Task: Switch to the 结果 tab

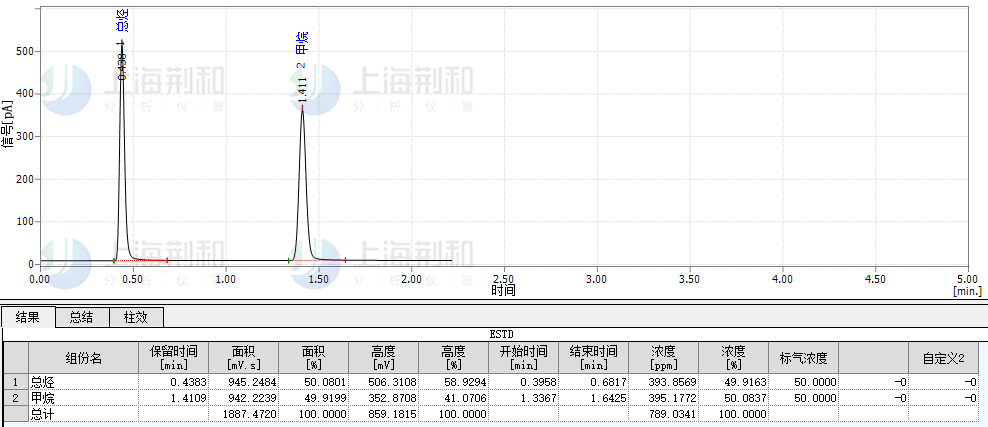Action: (29, 317)
